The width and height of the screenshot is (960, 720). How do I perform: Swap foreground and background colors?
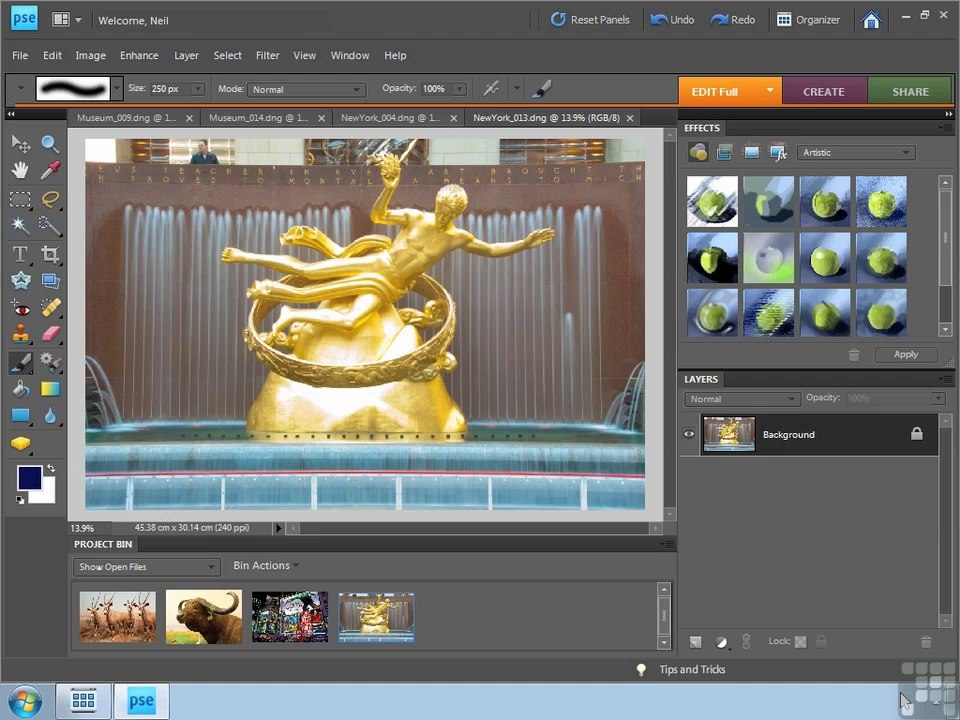51,468
